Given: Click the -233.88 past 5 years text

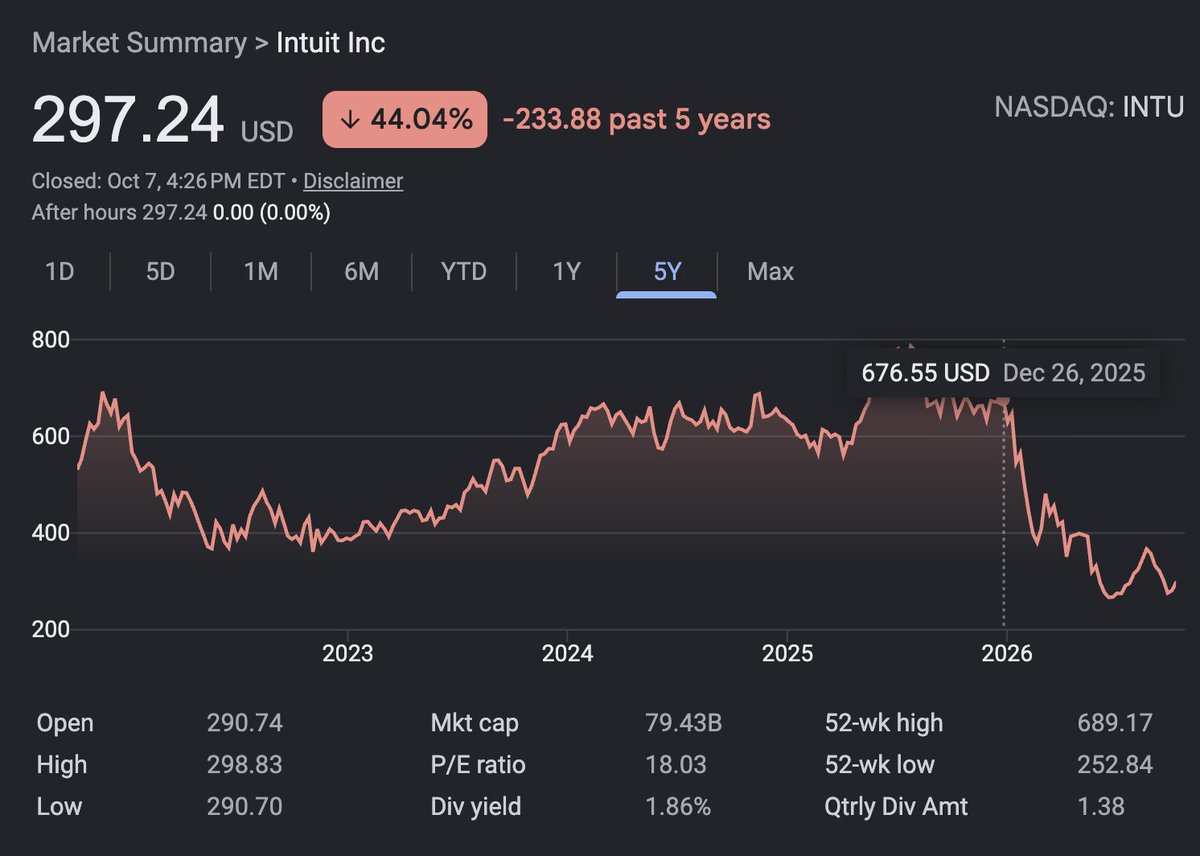Looking at the screenshot, I should [x=636, y=120].
